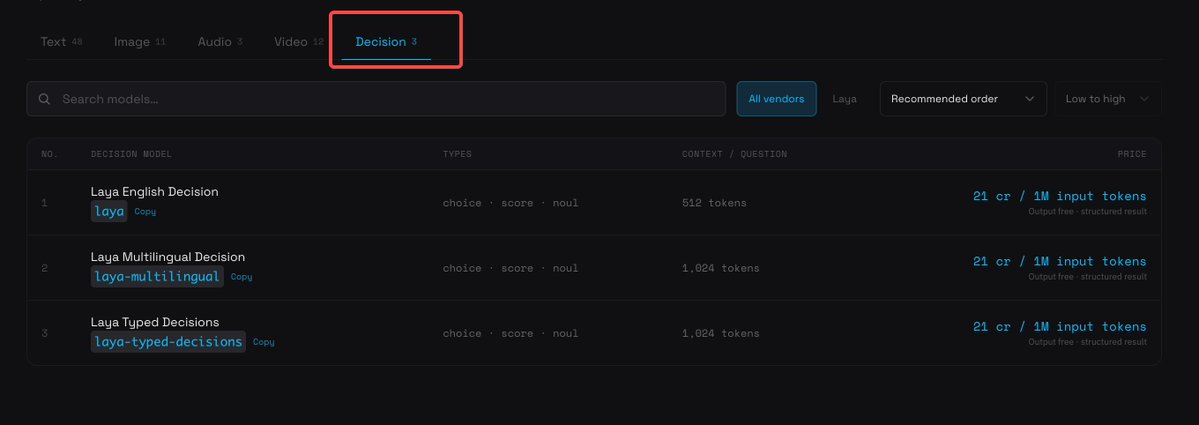The image size is (1199, 425).
Task: Open Laya Typed Decisions model
Action: pos(154,322)
